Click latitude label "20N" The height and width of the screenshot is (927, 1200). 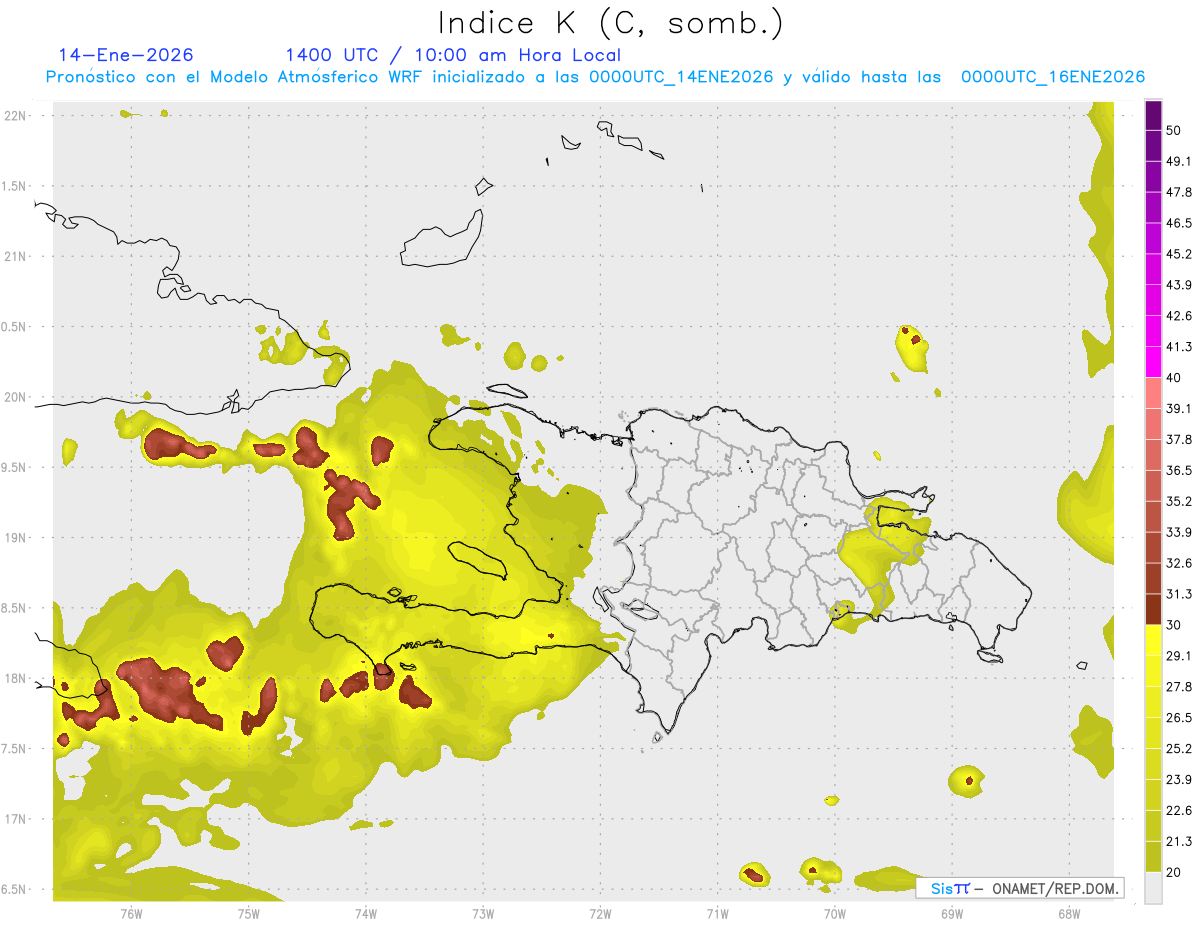tap(15, 397)
